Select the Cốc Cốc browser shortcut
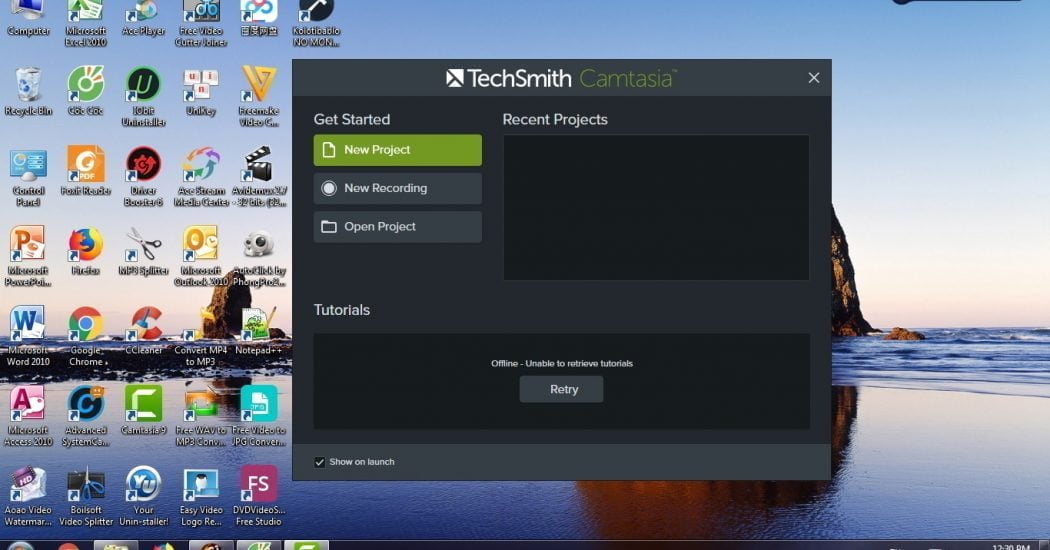Viewport: 1050px width, 550px height. point(86,91)
